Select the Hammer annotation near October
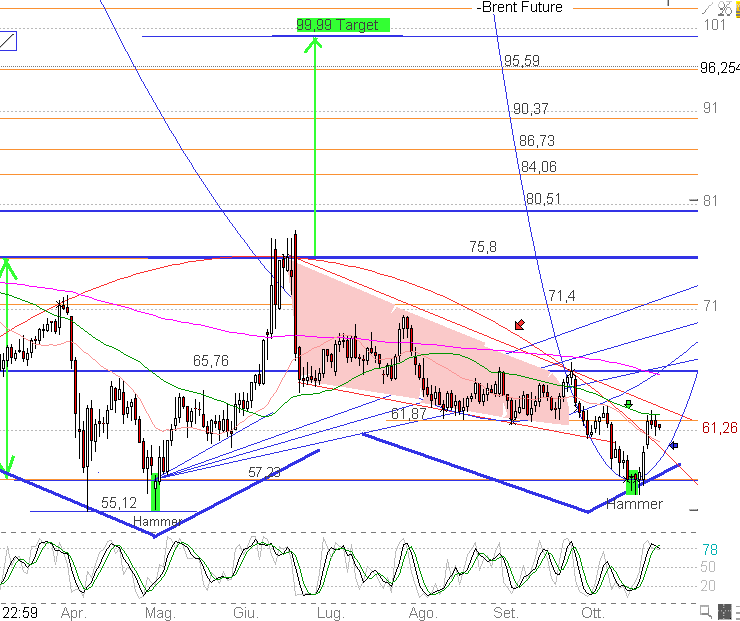Image resolution: width=740 pixels, height=621 pixels. tap(635, 504)
